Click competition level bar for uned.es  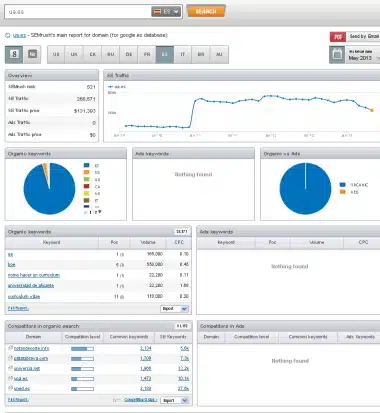point(82,389)
